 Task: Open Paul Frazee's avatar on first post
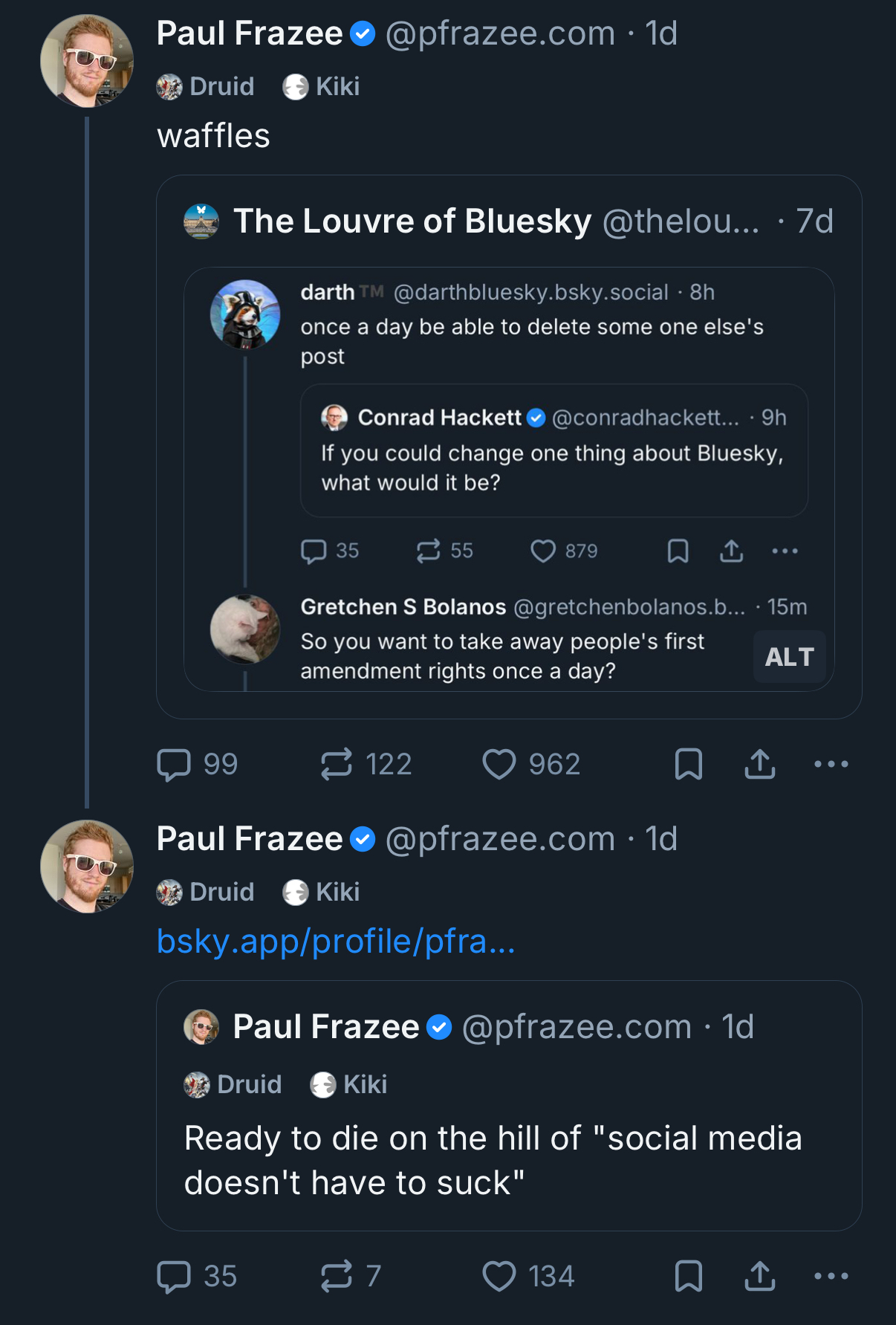click(87, 61)
